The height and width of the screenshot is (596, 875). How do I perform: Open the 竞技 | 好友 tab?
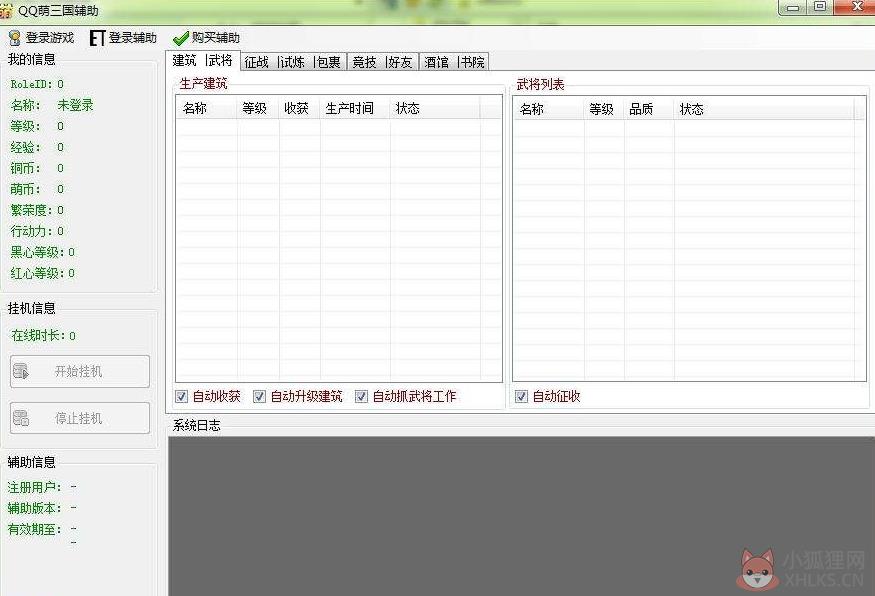click(382, 62)
